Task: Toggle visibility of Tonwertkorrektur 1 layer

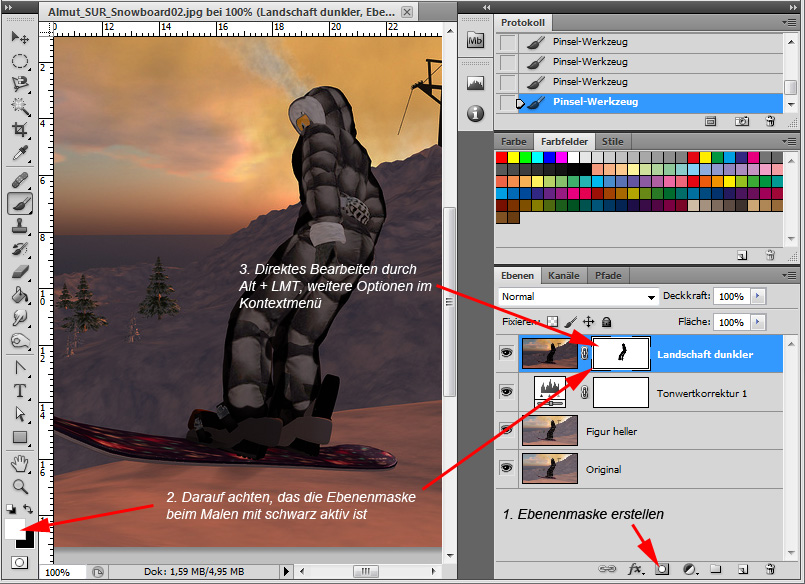Action: click(x=507, y=393)
